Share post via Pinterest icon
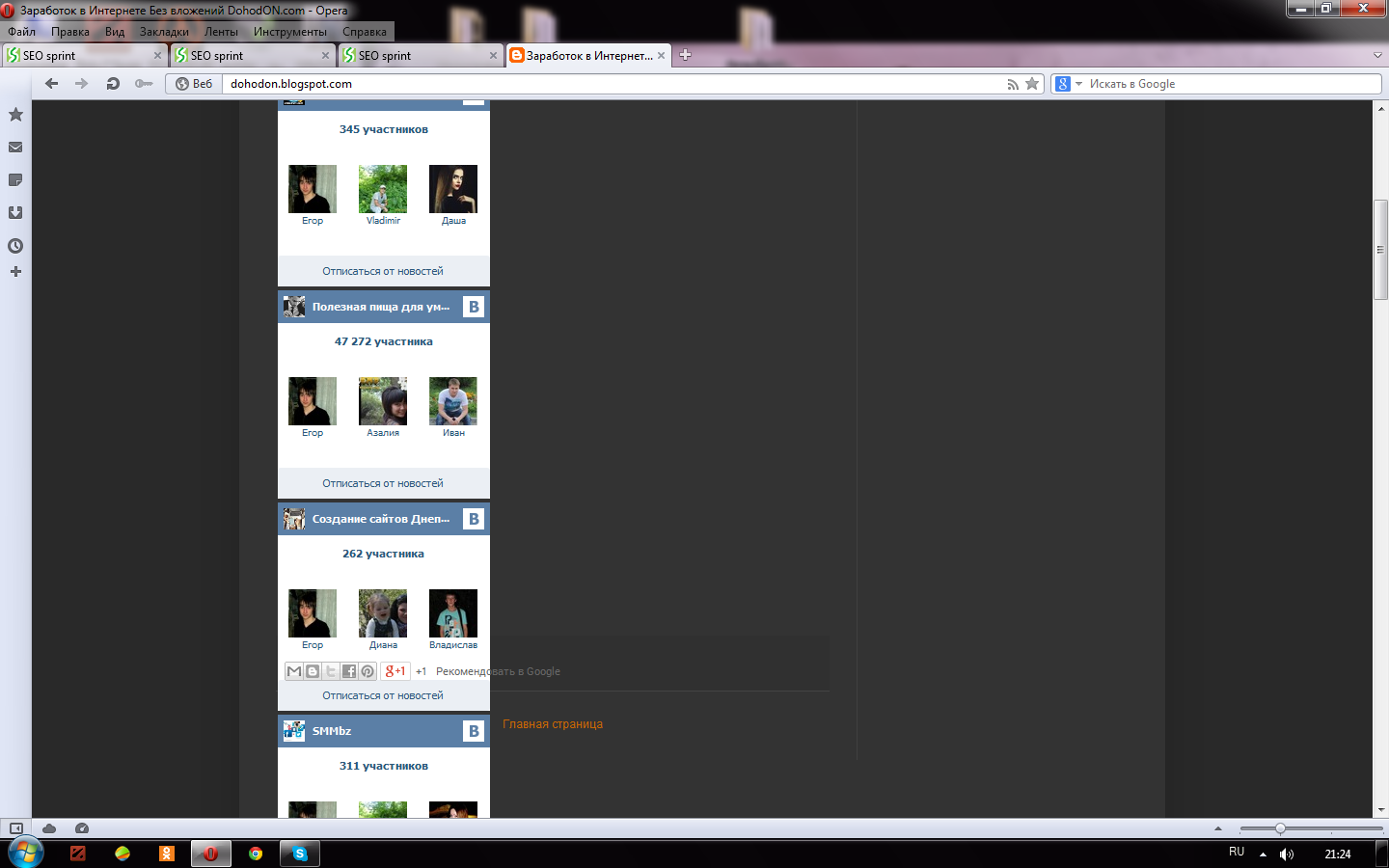 (368, 671)
